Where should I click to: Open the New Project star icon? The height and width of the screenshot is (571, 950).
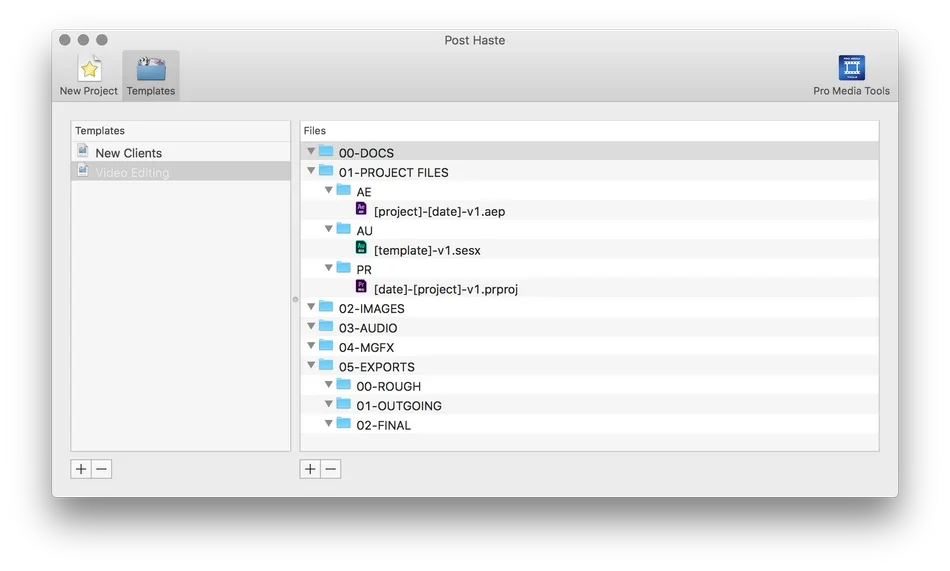pos(89,68)
